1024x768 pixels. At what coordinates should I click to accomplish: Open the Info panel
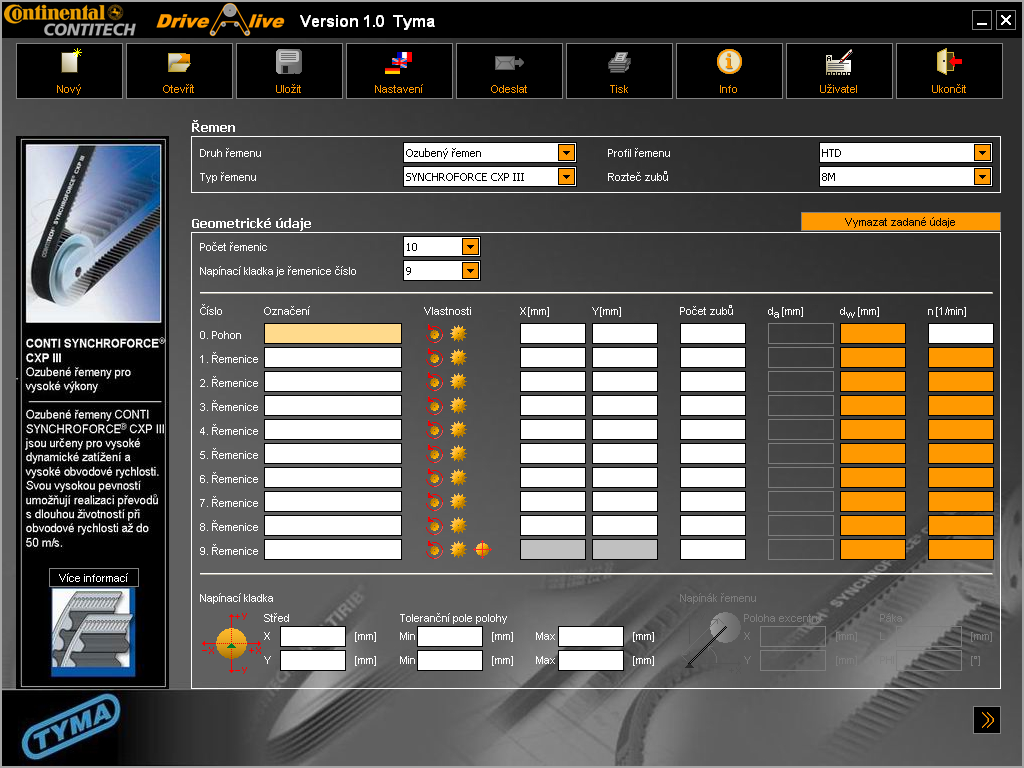point(729,71)
